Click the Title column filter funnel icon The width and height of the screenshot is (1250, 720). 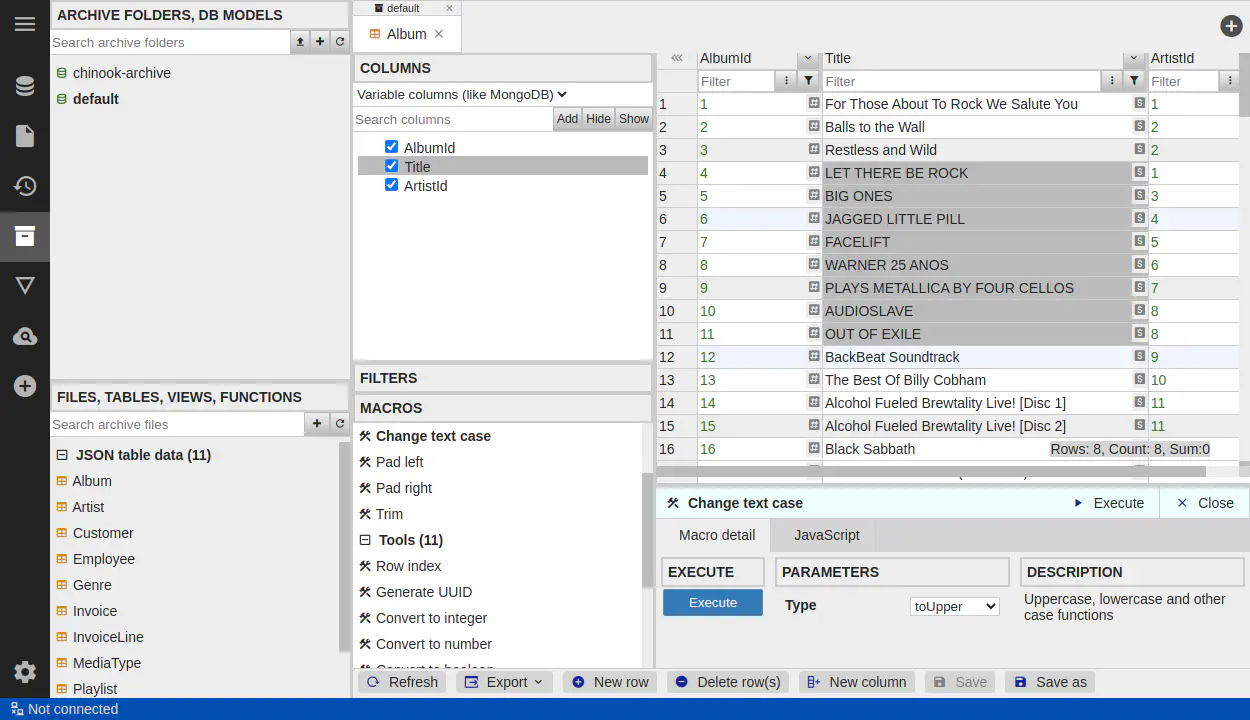click(1134, 81)
